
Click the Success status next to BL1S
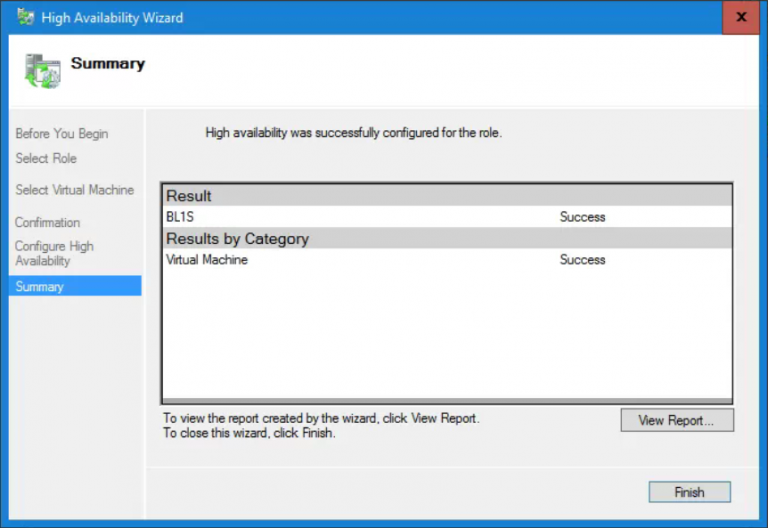(582, 217)
